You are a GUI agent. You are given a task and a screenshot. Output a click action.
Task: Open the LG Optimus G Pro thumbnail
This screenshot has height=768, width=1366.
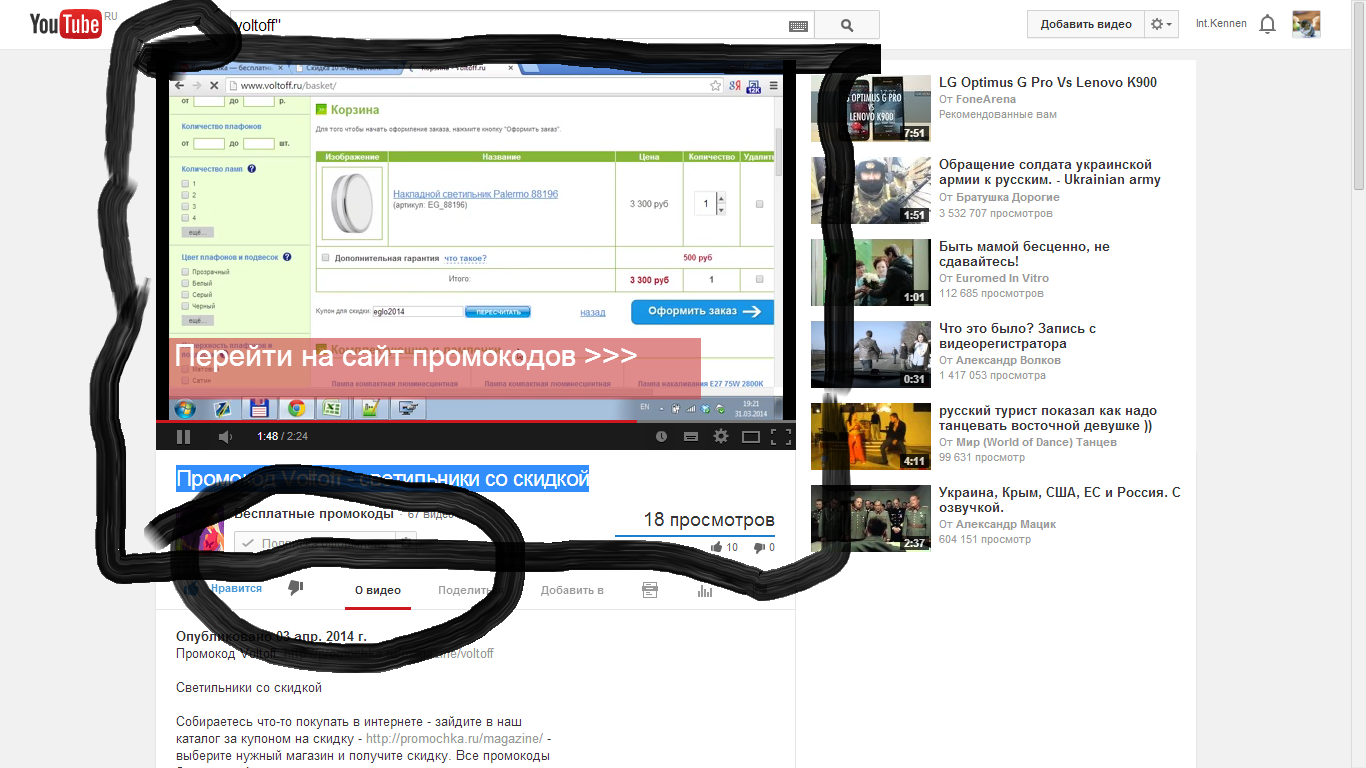pyautogui.click(x=870, y=108)
